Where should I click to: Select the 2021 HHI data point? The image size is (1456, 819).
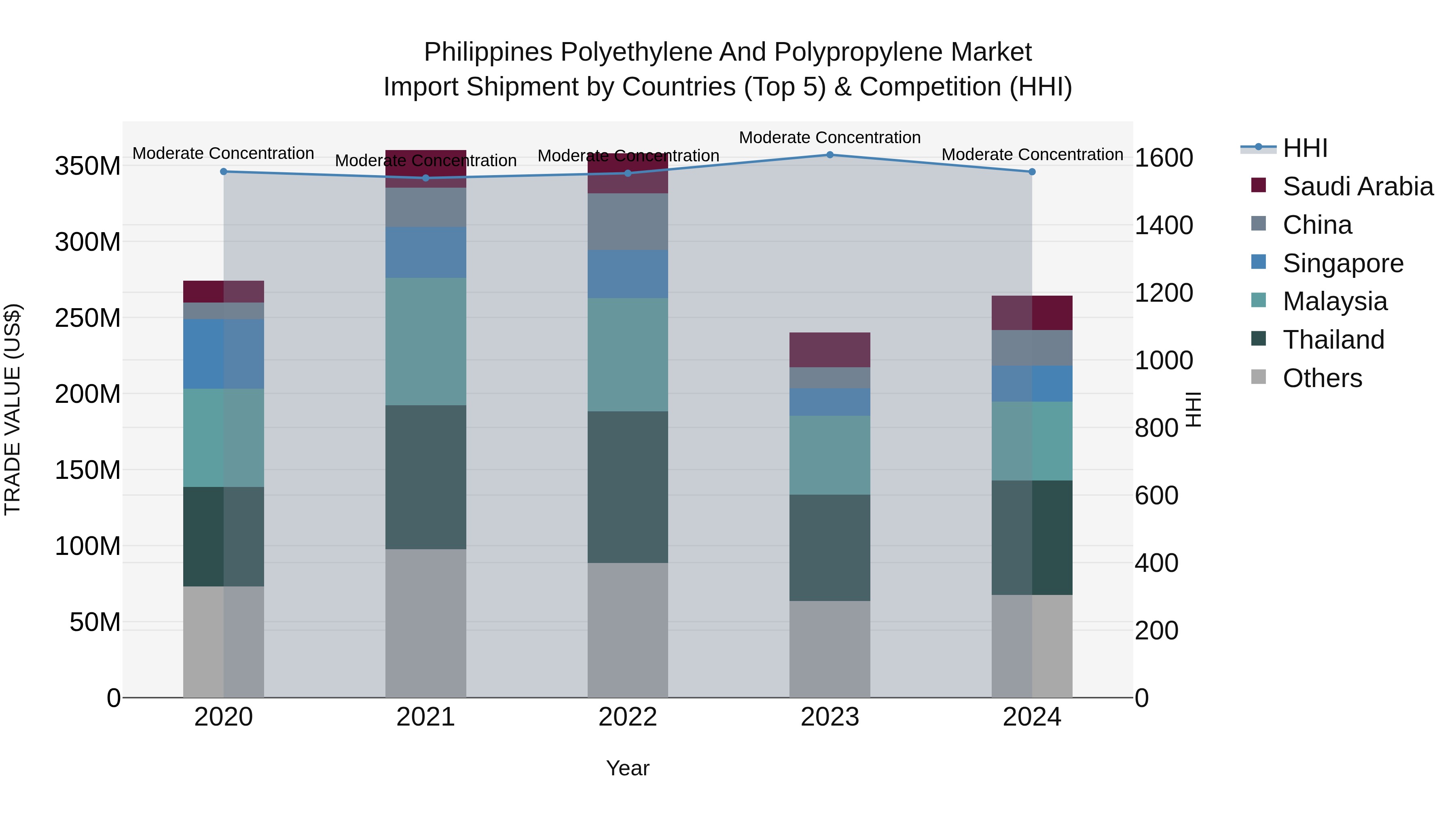425,178
